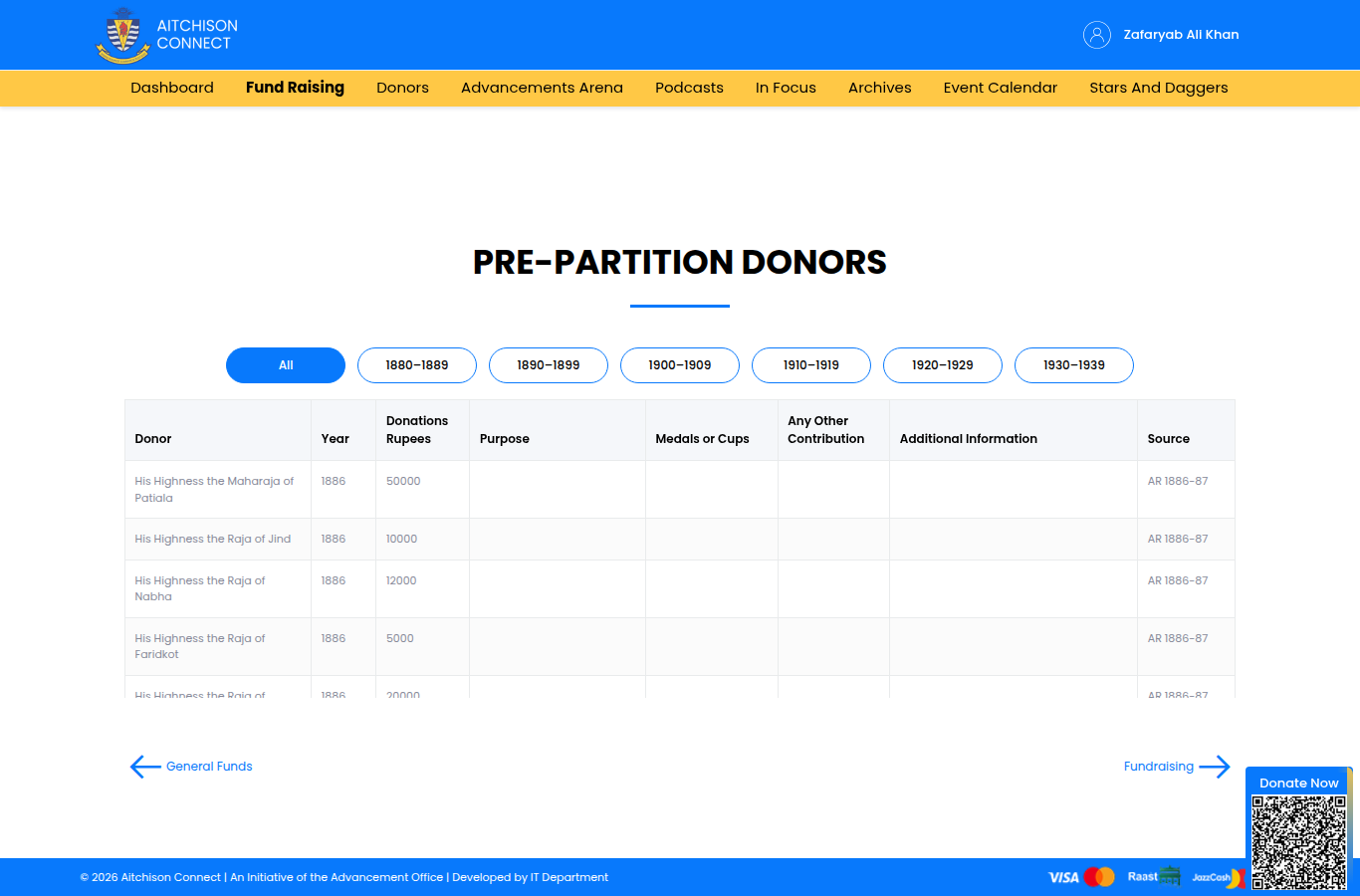
Task: Click the Zafaryab Ali Khan username
Action: 1182,35
